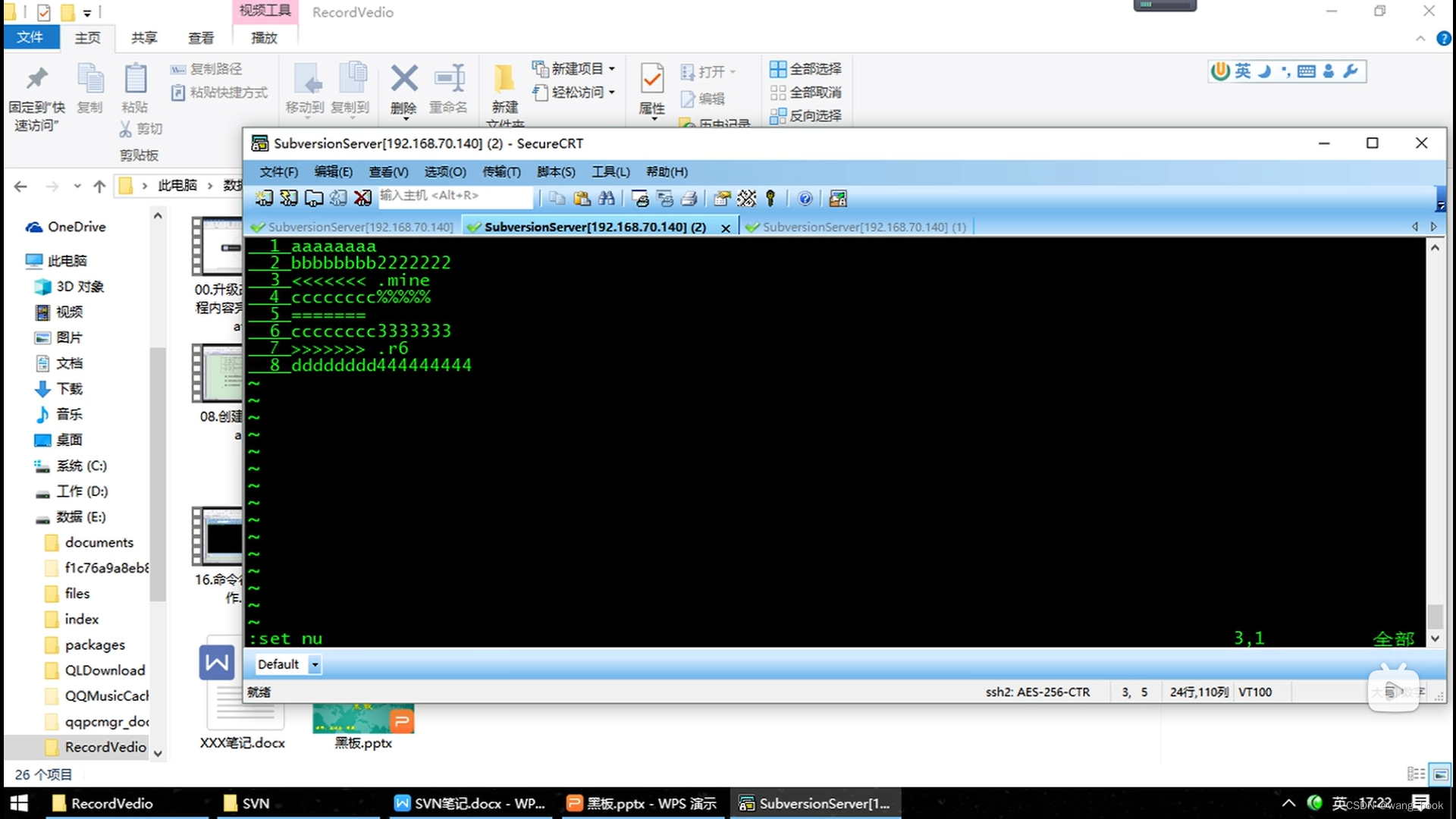Click the Explorer help question mark icon
This screenshot has width=1456, height=819.
[1444, 39]
